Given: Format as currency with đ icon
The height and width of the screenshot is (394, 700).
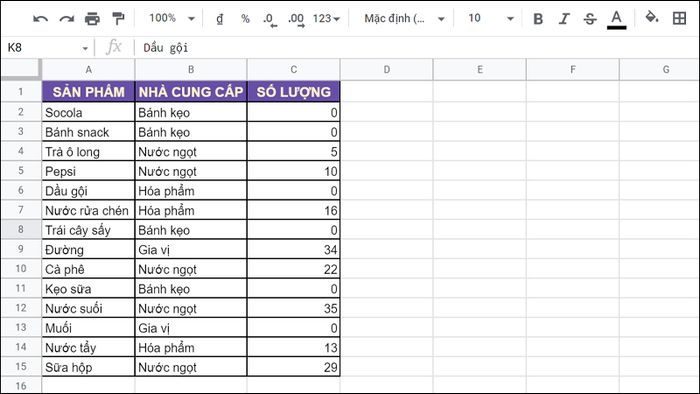Looking at the screenshot, I should click(x=220, y=19).
